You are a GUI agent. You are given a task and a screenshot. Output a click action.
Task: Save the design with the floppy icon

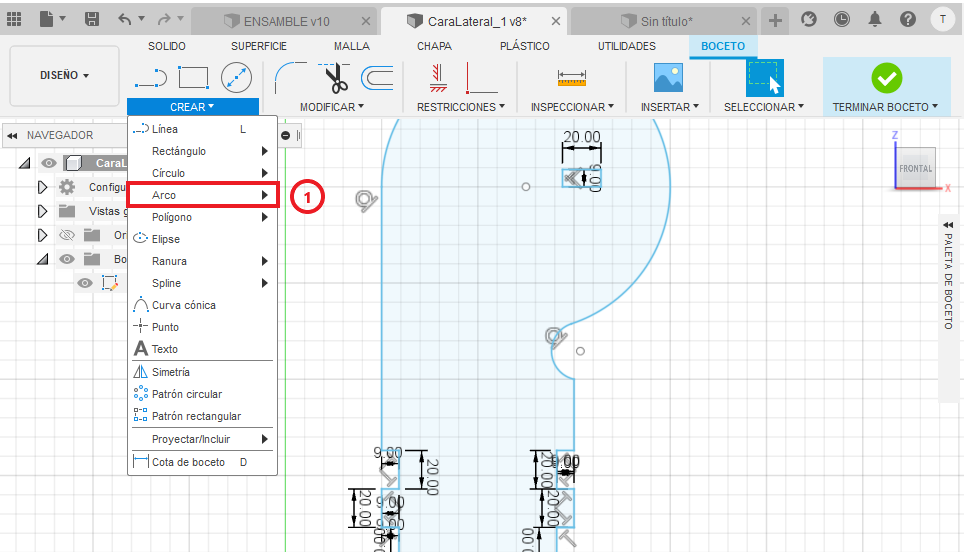[92, 19]
